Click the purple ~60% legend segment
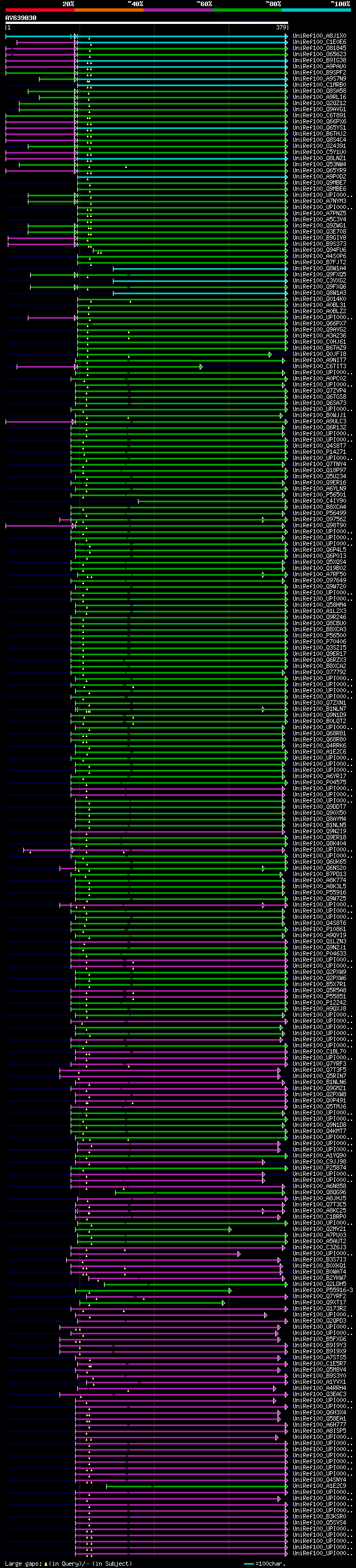This screenshot has width=356, height=1568. [x=177, y=10]
